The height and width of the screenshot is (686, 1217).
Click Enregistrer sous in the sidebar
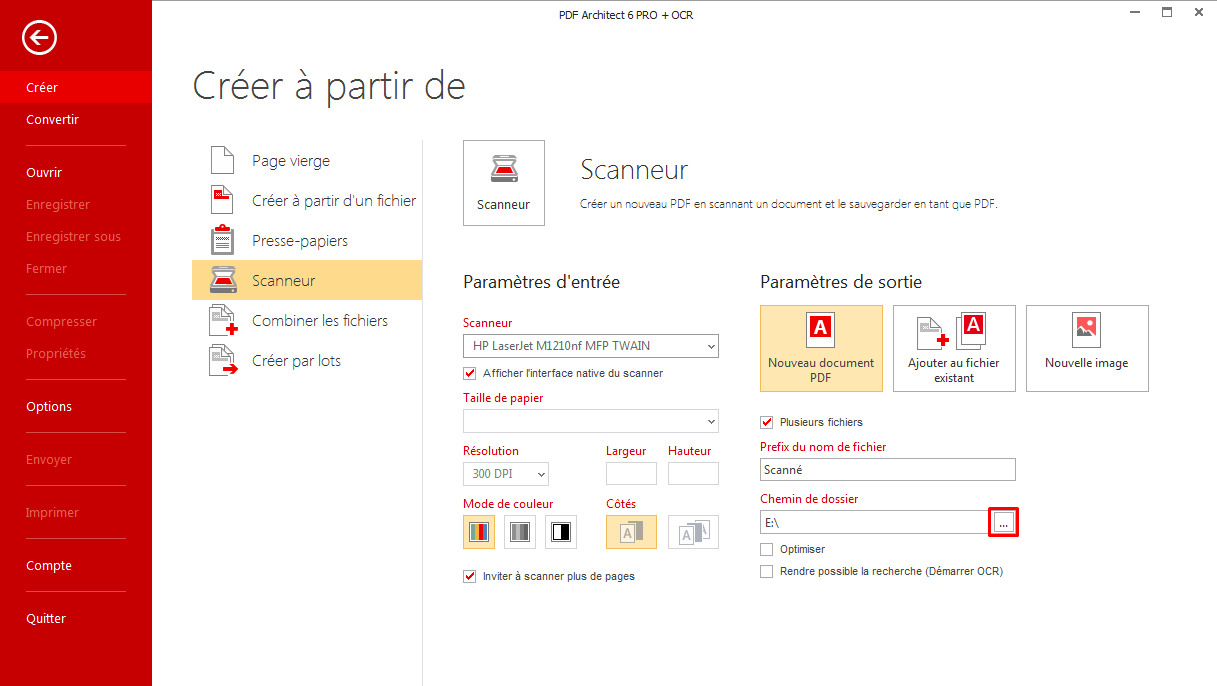click(73, 236)
